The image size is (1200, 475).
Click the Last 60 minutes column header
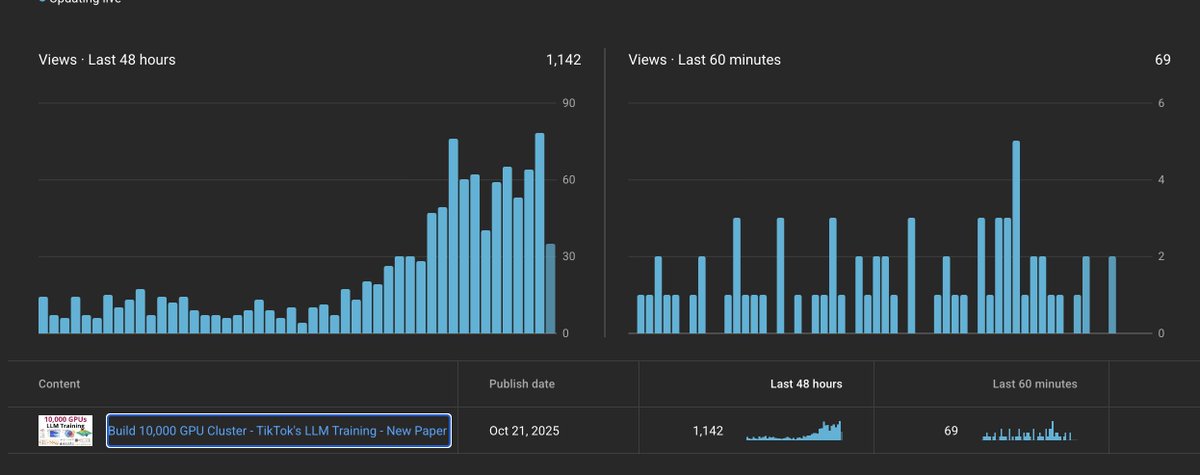point(1035,384)
